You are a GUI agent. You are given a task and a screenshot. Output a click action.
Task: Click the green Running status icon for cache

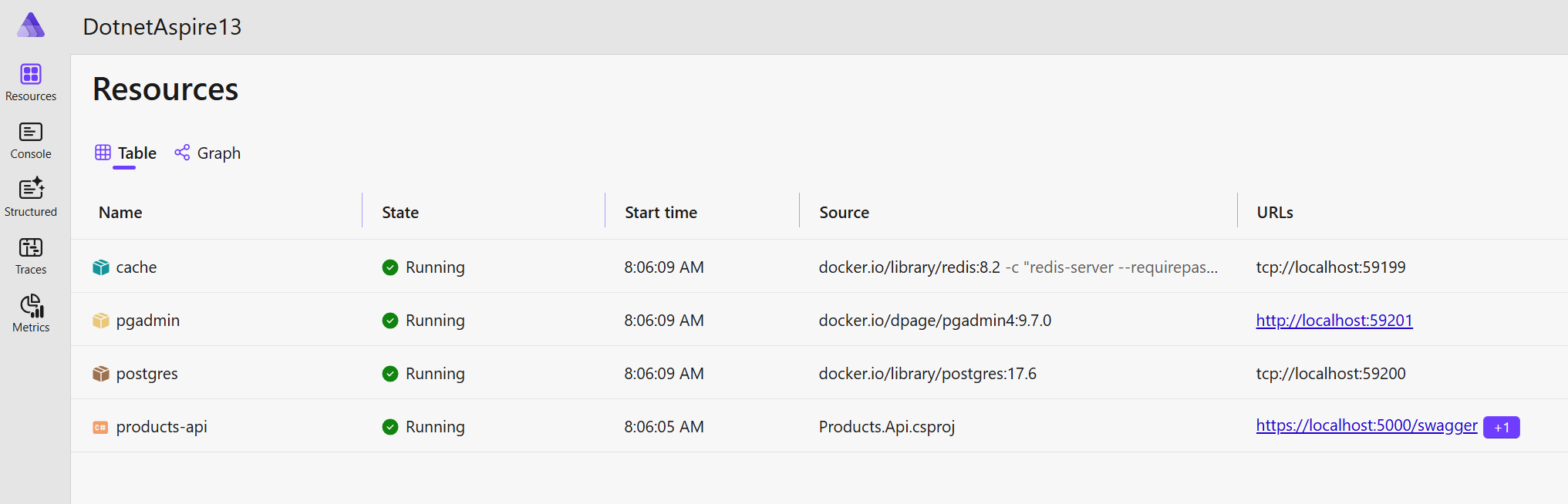(x=390, y=267)
